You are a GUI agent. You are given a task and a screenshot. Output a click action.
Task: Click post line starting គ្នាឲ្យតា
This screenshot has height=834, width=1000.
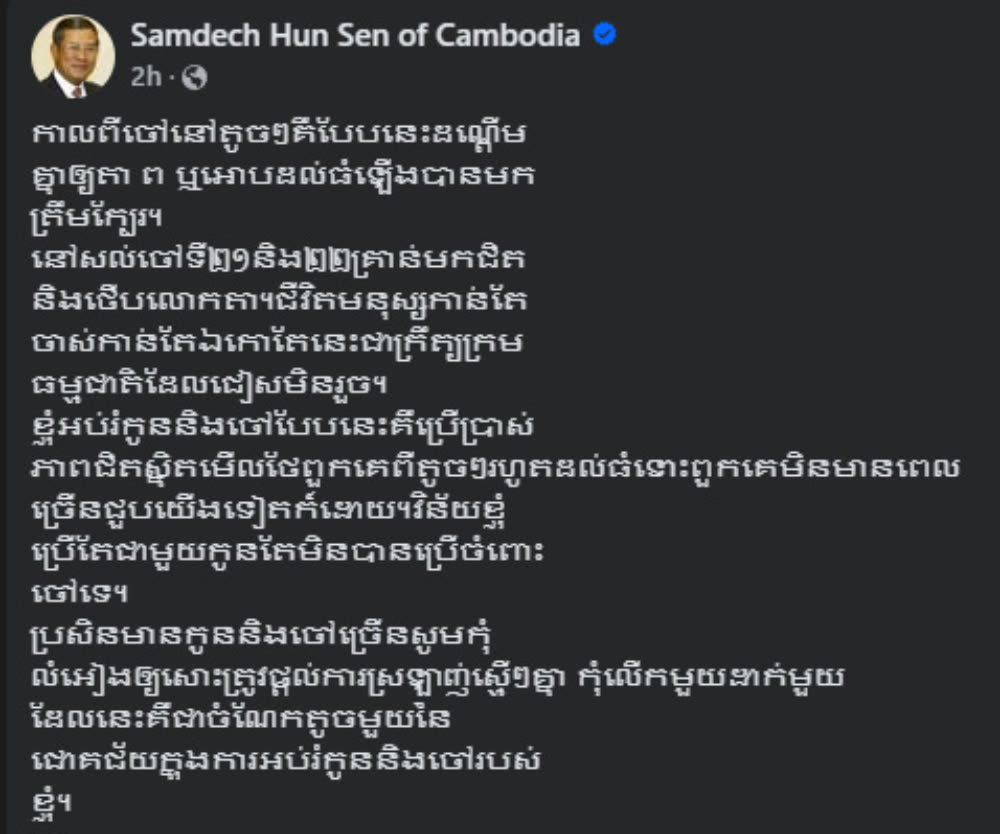pos(283,175)
